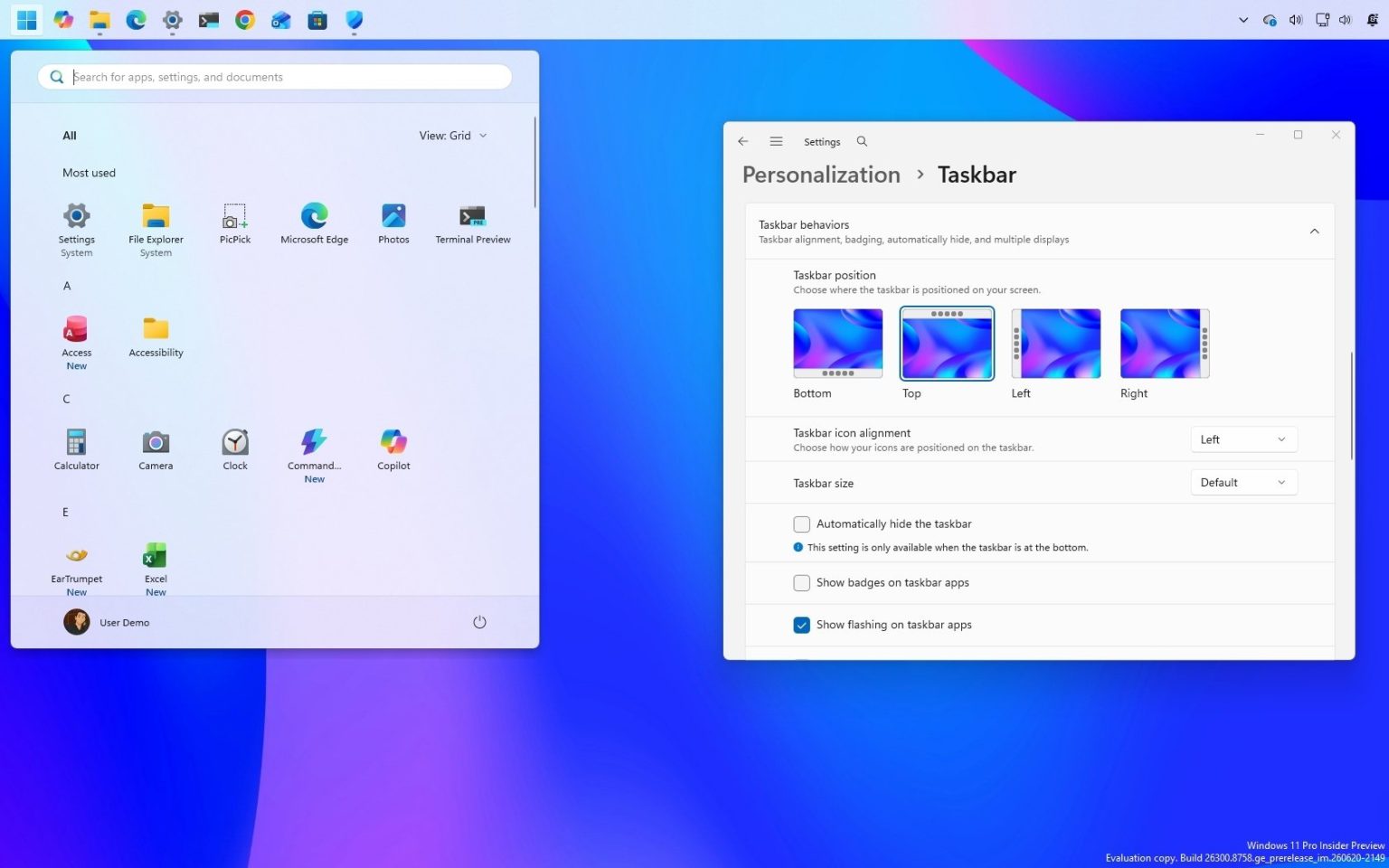The height and width of the screenshot is (868, 1389).
Task: Click the search icon in Settings header
Action: coord(862,141)
